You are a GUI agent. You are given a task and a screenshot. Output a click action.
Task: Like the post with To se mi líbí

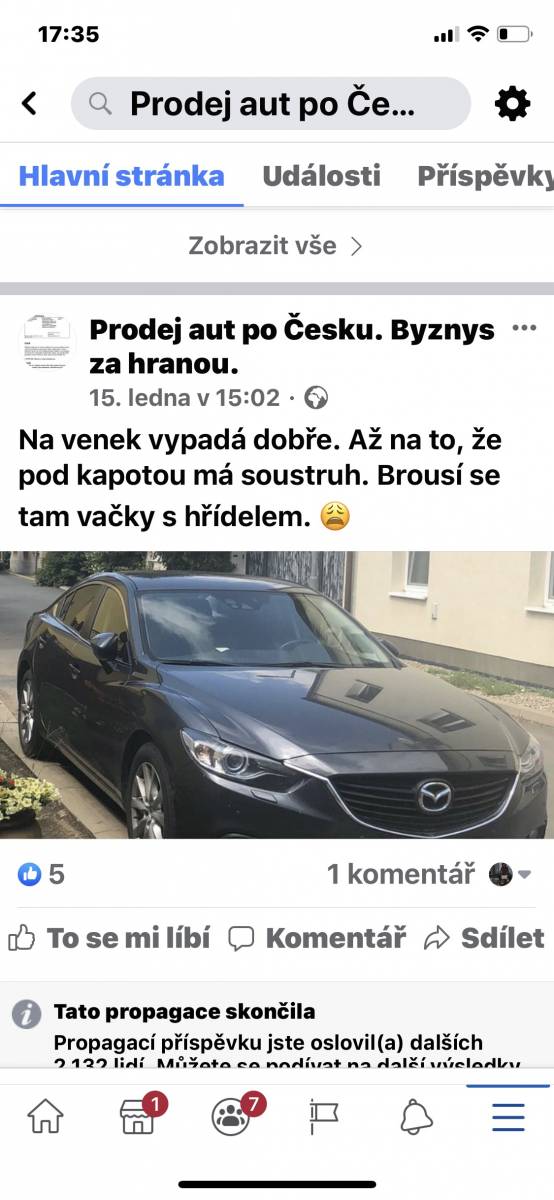pos(109,937)
